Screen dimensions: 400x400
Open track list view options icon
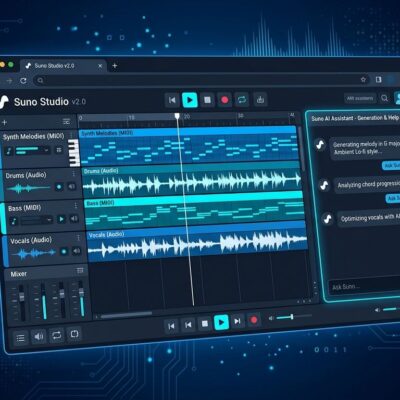tap(66, 122)
